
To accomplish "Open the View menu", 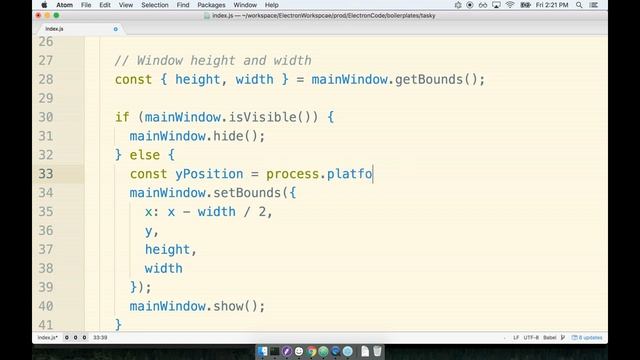I will tap(126, 5).
